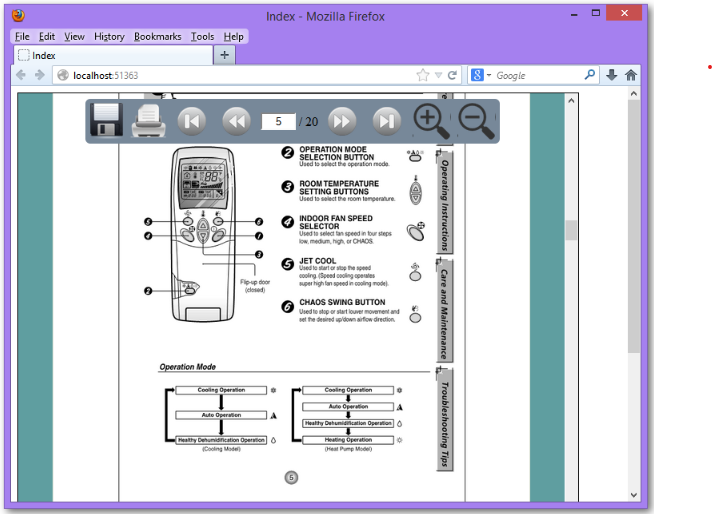Open the Help menu

(233, 36)
